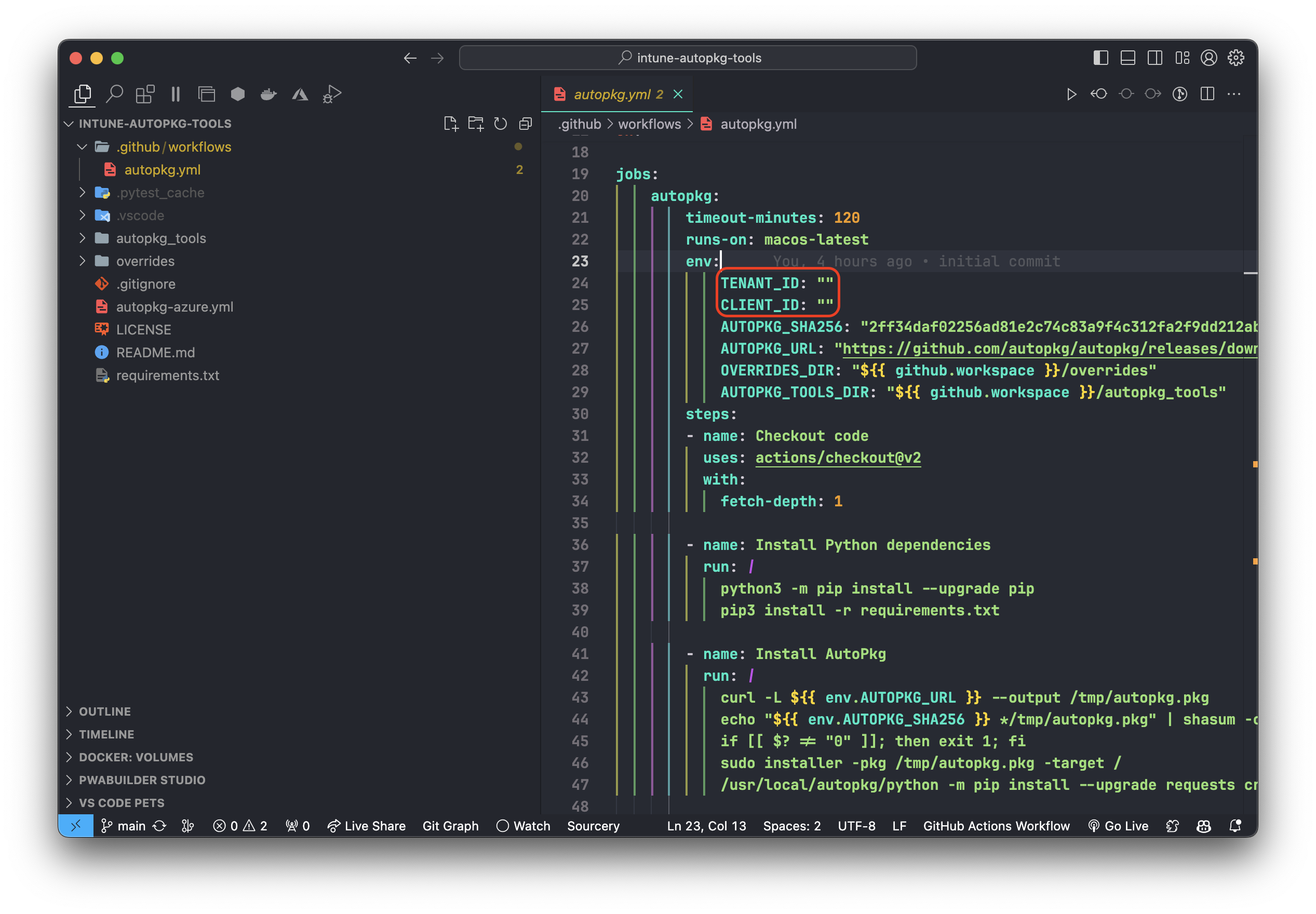Screen dimensions: 1316x914
Task: Collapse all folders in explorer
Action: tap(525, 124)
